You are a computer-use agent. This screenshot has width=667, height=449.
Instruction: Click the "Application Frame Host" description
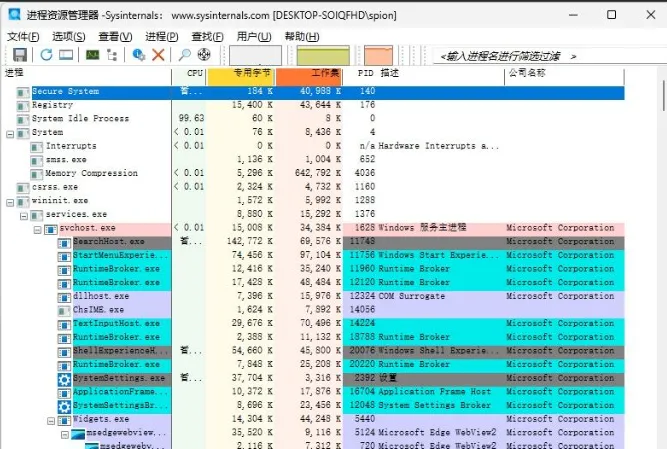pos(435,392)
